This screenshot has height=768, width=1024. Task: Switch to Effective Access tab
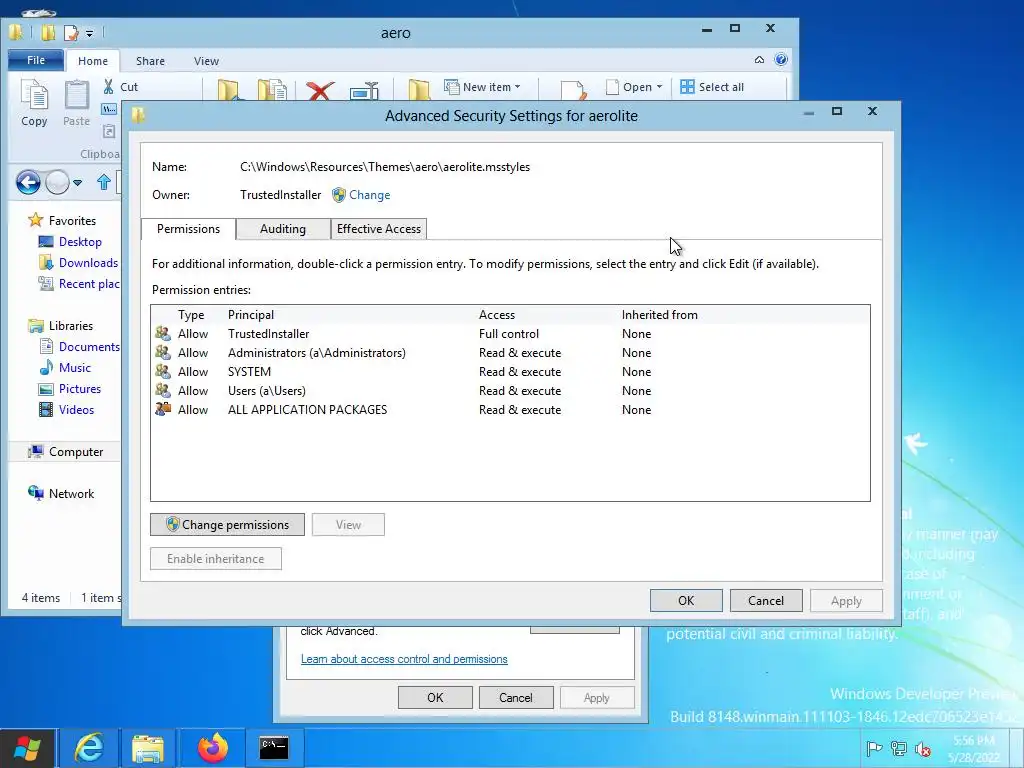[379, 229]
